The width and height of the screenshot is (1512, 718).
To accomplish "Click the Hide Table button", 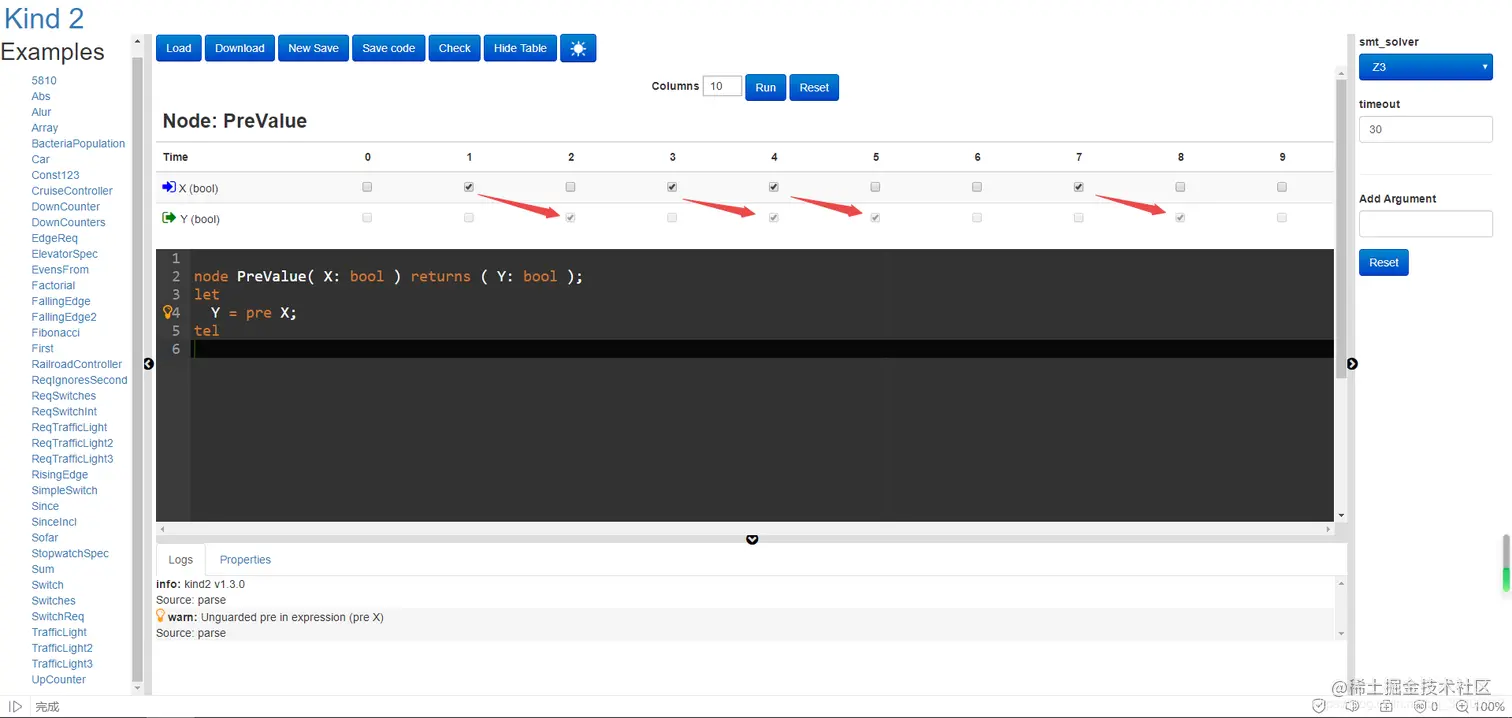I will pyautogui.click(x=520, y=48).
